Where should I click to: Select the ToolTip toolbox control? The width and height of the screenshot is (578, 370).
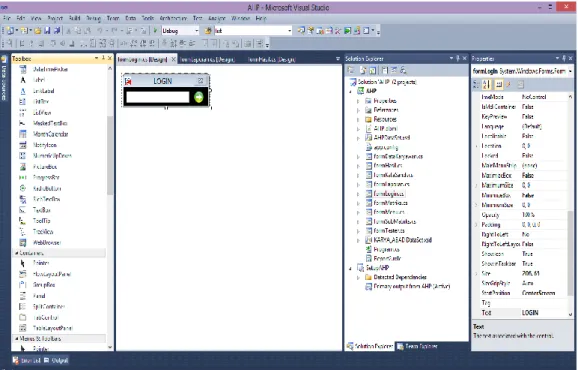coord(41,221)
